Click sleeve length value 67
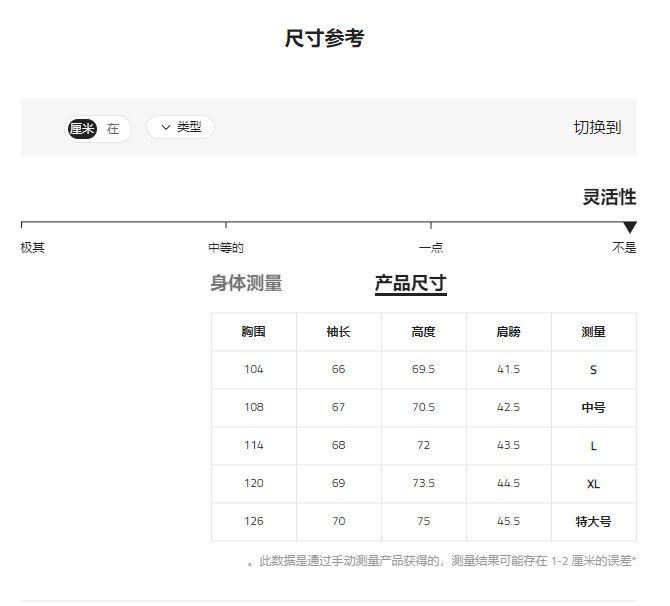Viewport: 670px width, 606px height. [x=338, y=407]
